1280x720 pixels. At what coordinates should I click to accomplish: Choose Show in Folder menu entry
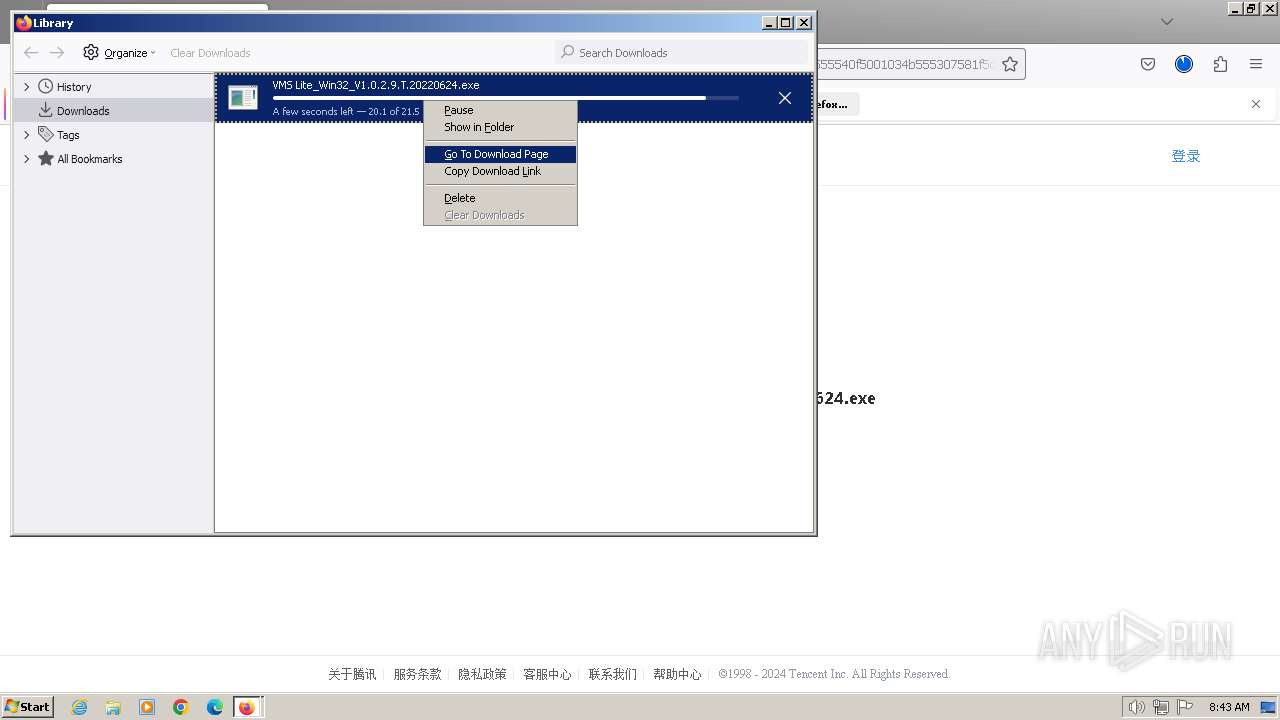click(x=500, y=127)
